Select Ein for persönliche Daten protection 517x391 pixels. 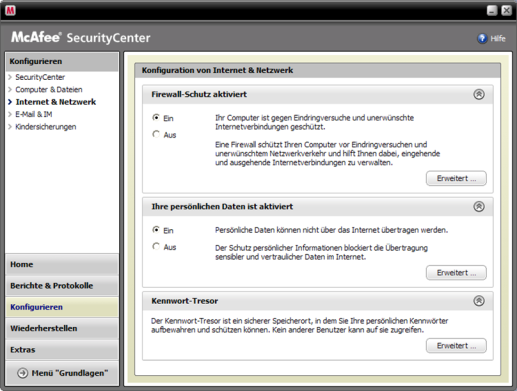(156, 230)
